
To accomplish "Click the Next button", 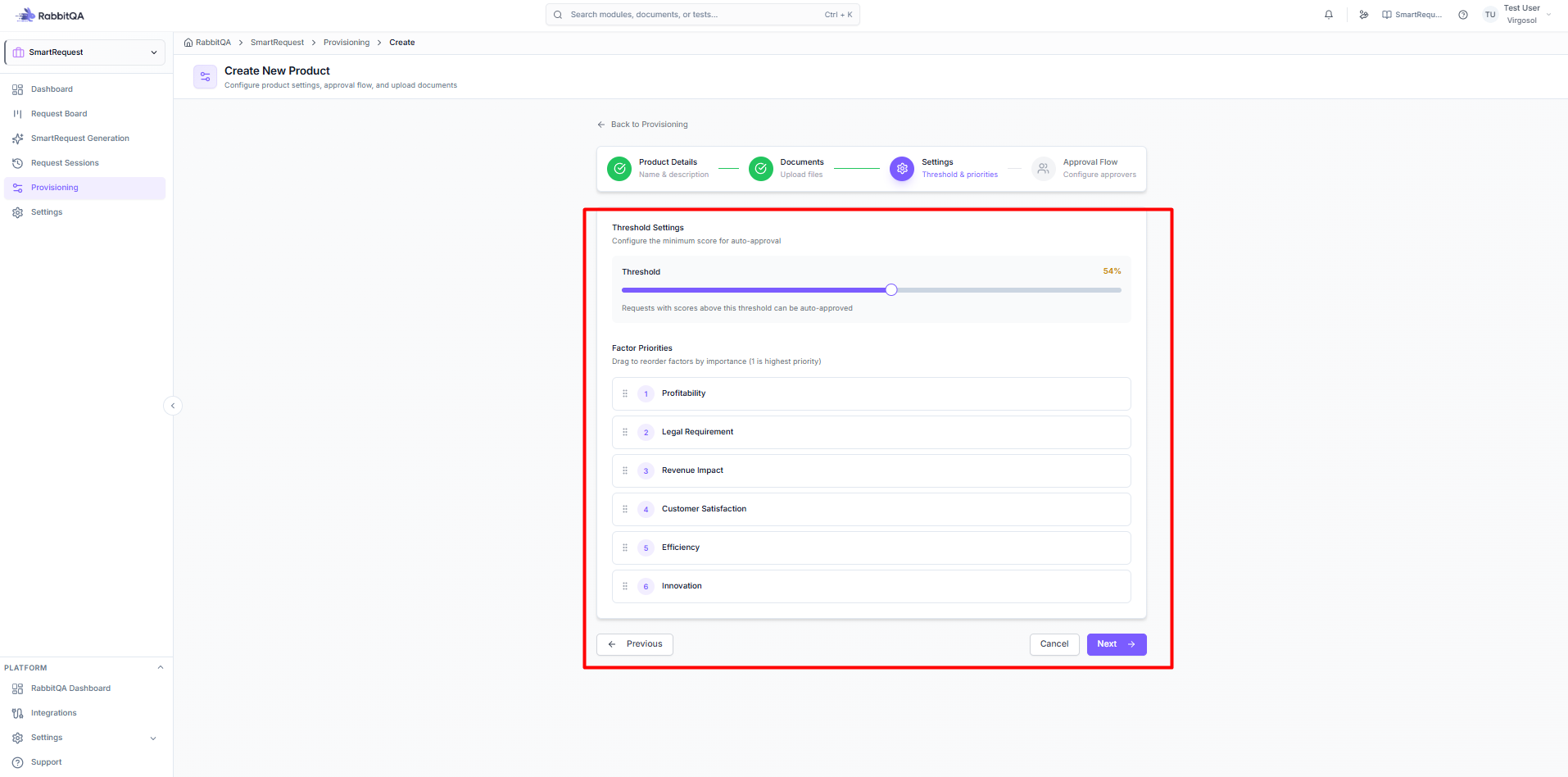I will (x=1117, y=644).
